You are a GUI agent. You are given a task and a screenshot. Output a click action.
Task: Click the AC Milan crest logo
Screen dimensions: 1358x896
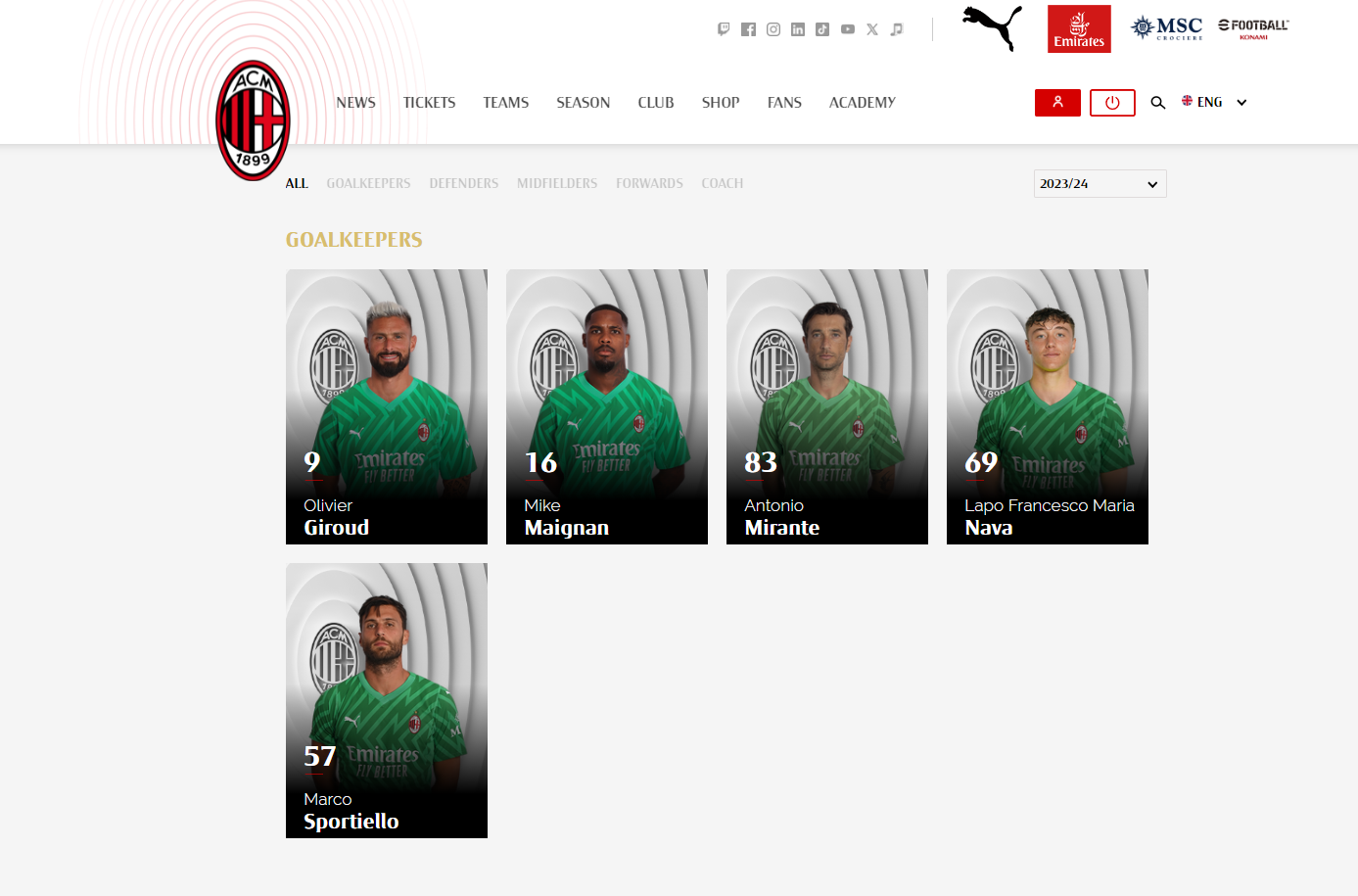point(253,120)
